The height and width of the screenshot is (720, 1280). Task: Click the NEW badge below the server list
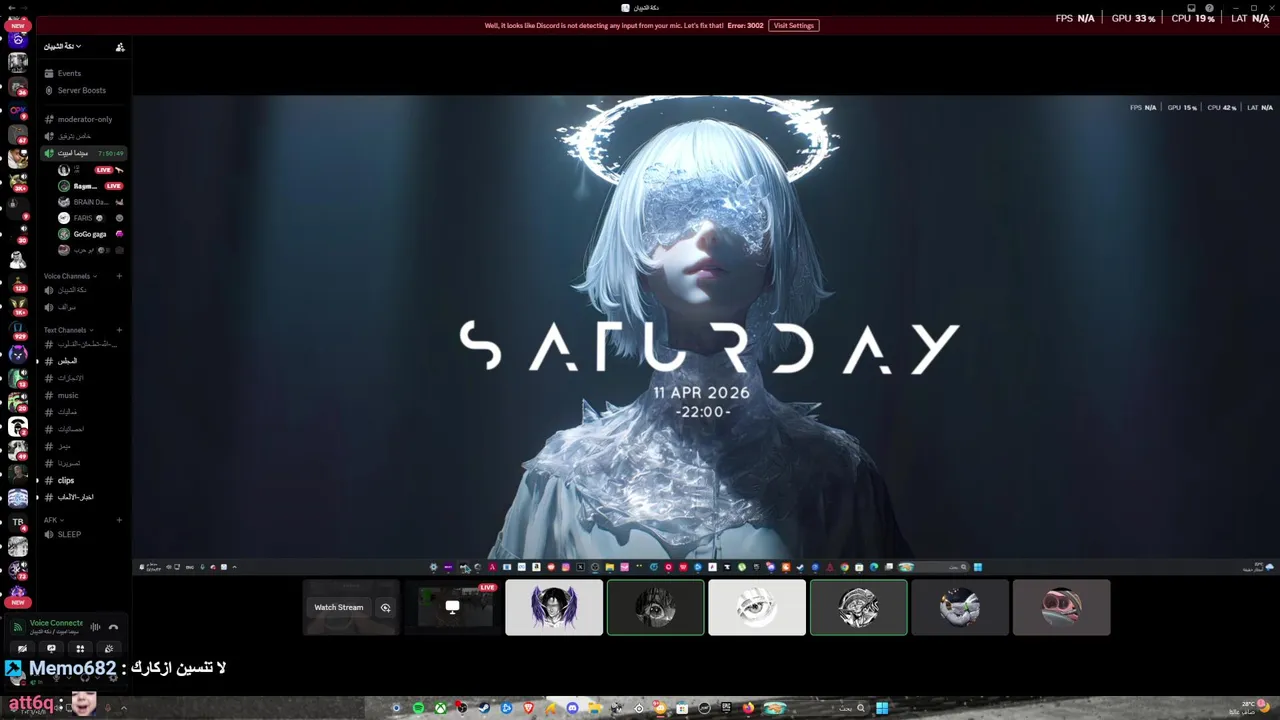(18, 603)
